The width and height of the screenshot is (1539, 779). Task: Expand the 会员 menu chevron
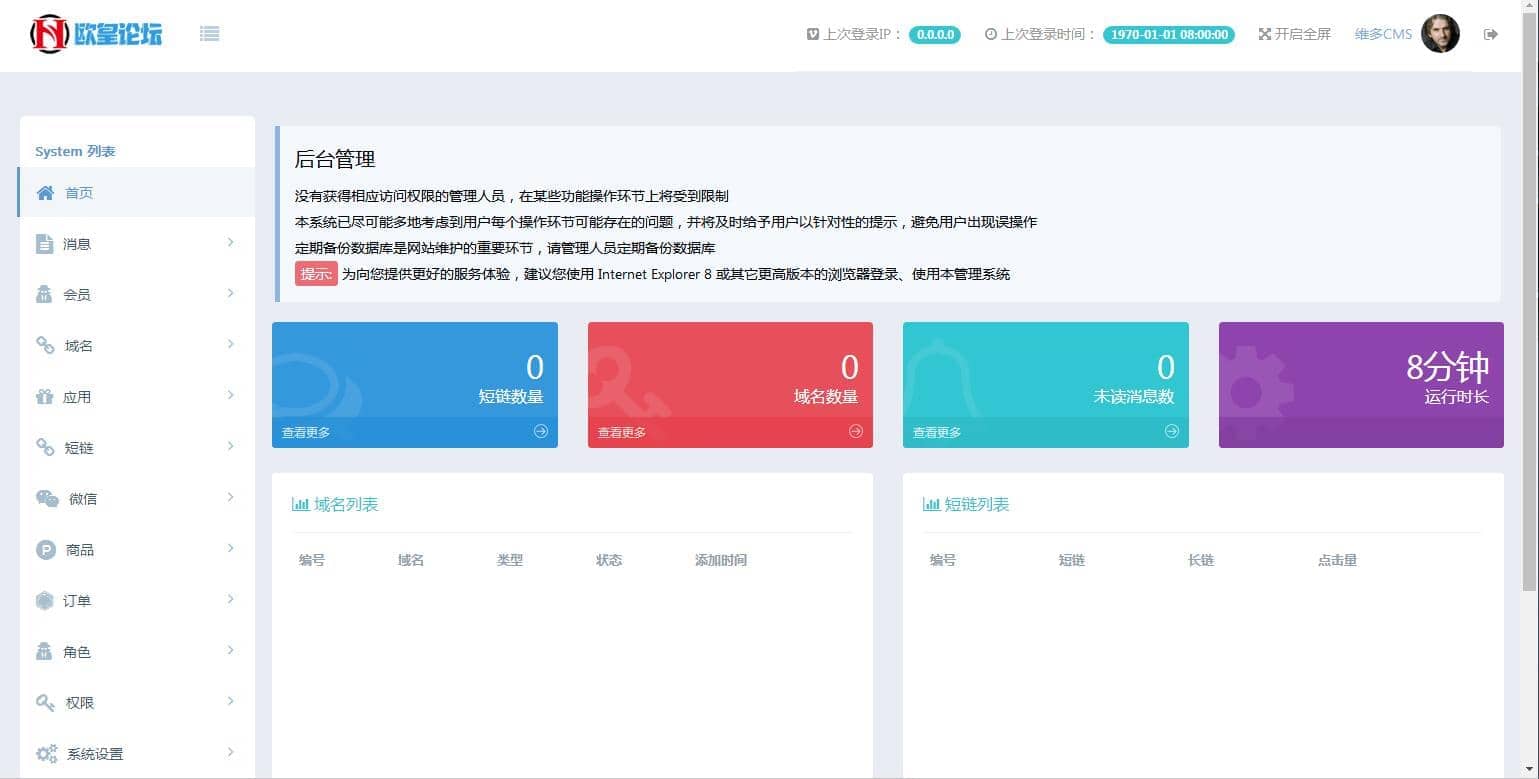(230, 293)
